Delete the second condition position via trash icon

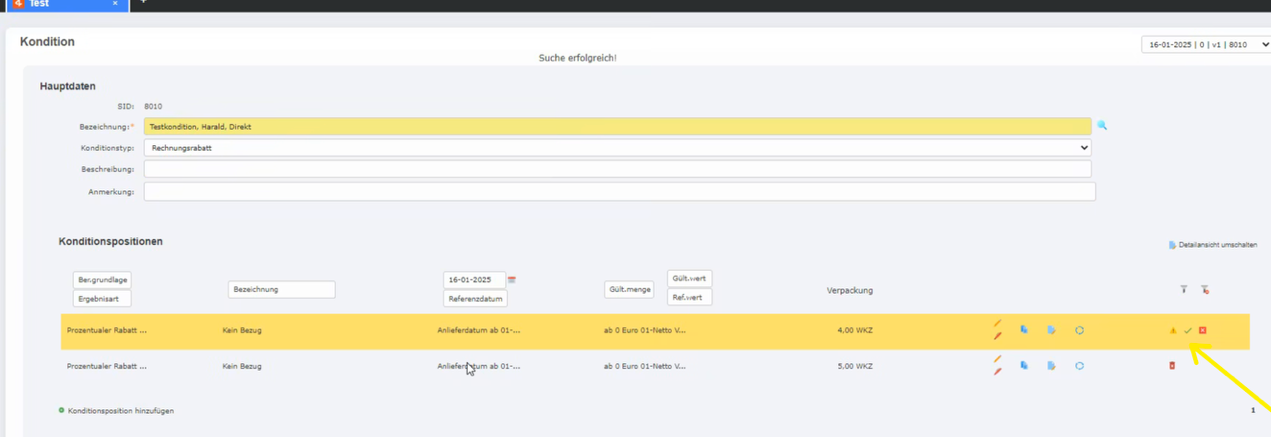1172,366
